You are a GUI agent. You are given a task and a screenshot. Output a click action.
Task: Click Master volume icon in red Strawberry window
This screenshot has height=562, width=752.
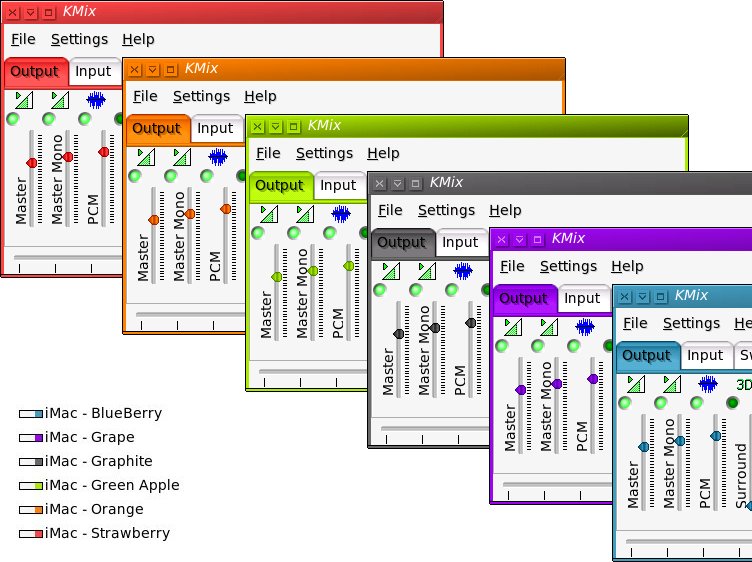pyautogui.click(x=24, y=100)
